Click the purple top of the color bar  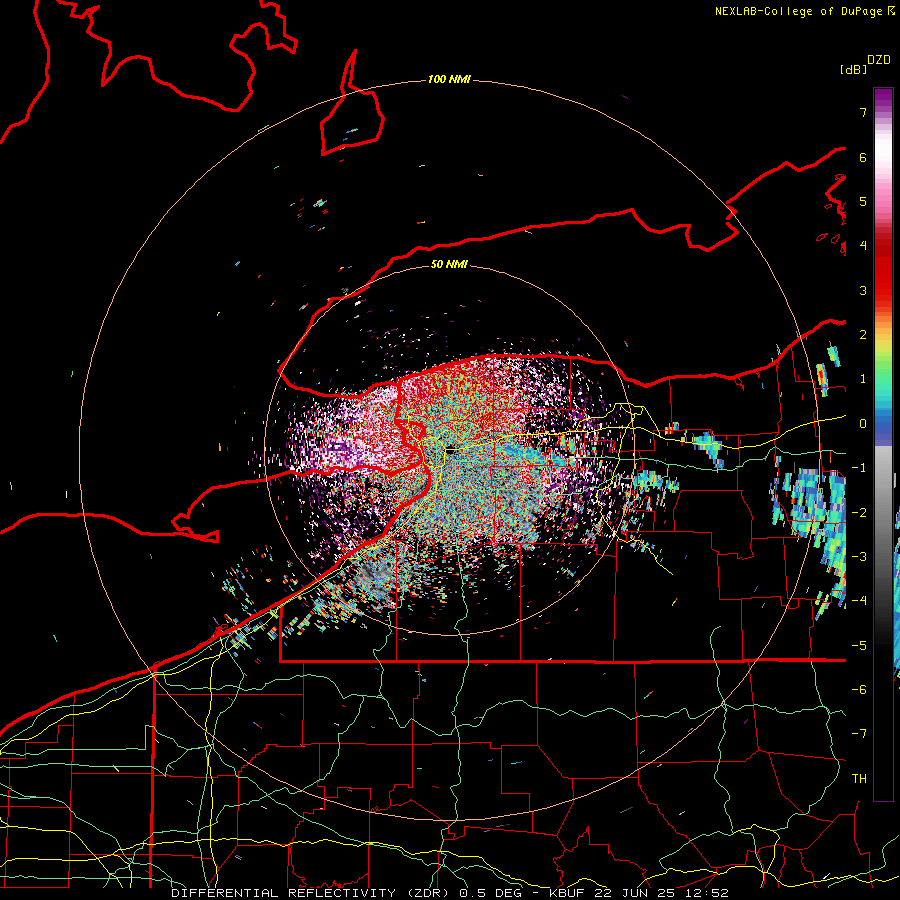[x=883, y=98]
